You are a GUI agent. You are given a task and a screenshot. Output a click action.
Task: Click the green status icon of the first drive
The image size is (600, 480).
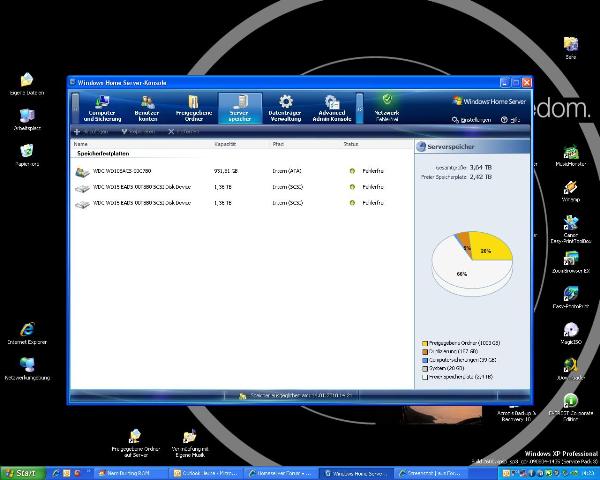(352, 171)
